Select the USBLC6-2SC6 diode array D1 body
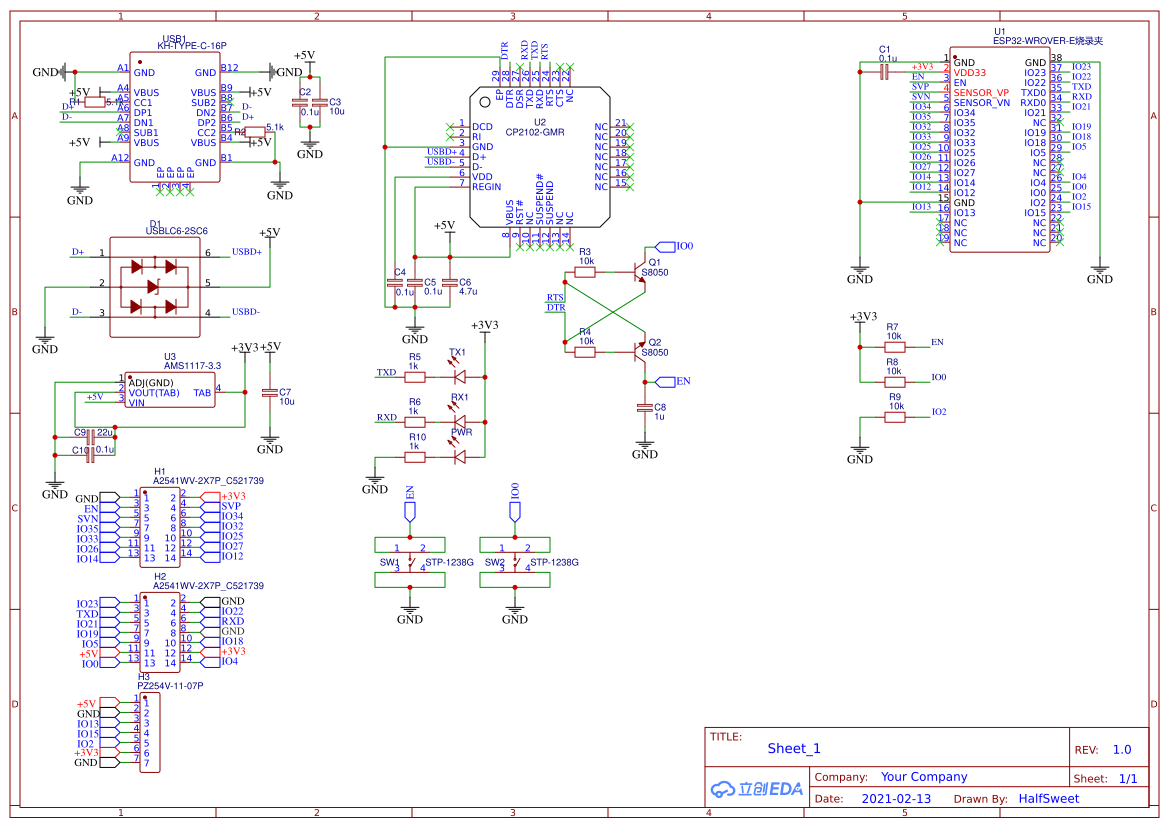 pyautogui.click(x=155, y=287)
